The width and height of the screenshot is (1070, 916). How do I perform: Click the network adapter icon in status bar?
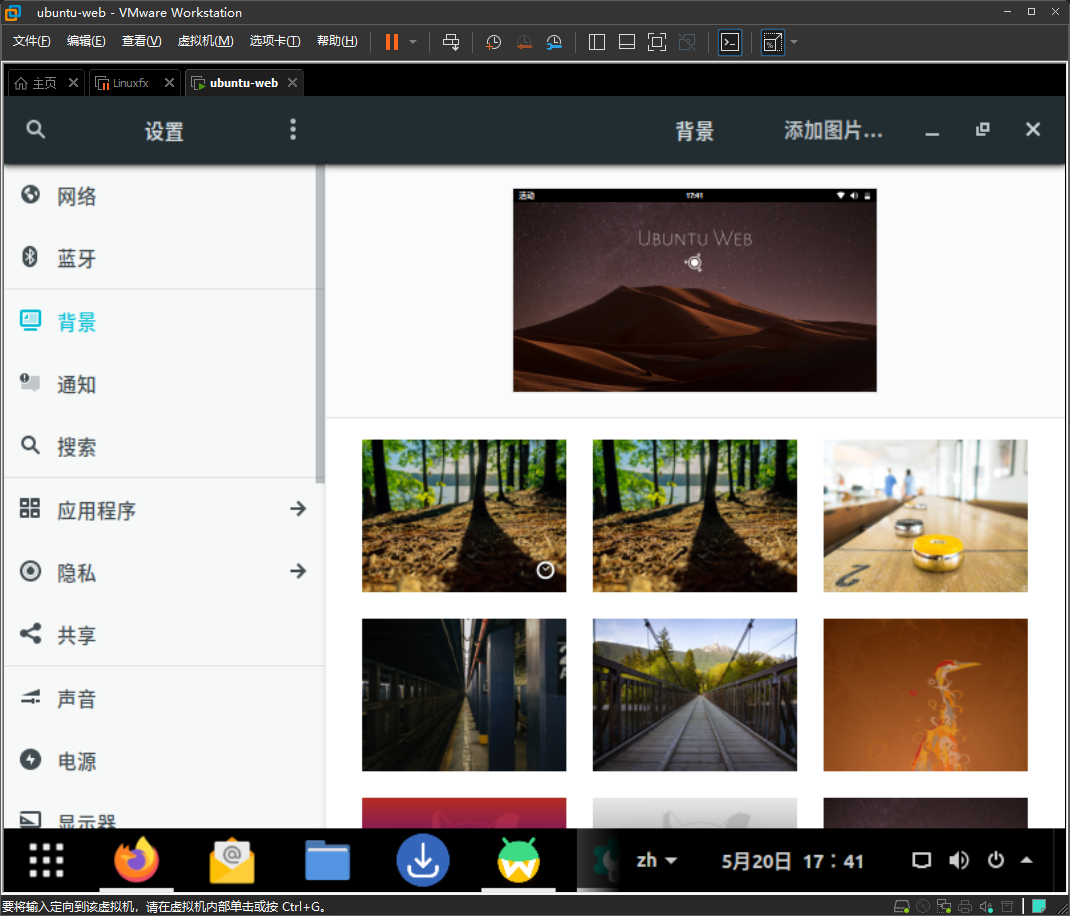tap(943, 905)
